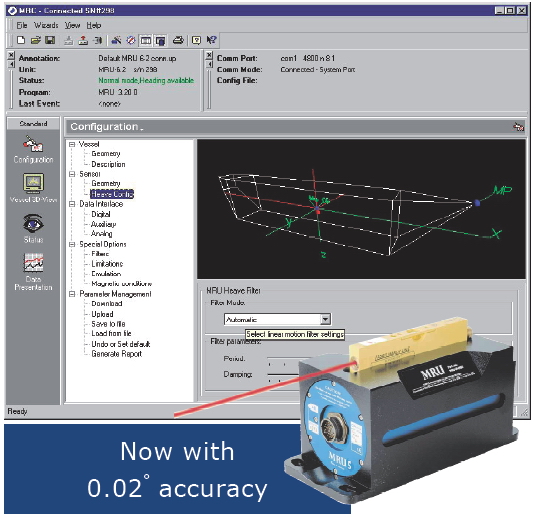The width and height of the screenshot is (539, 518).
Task: Select Geometry under Vessel
Action: point(106,154)
